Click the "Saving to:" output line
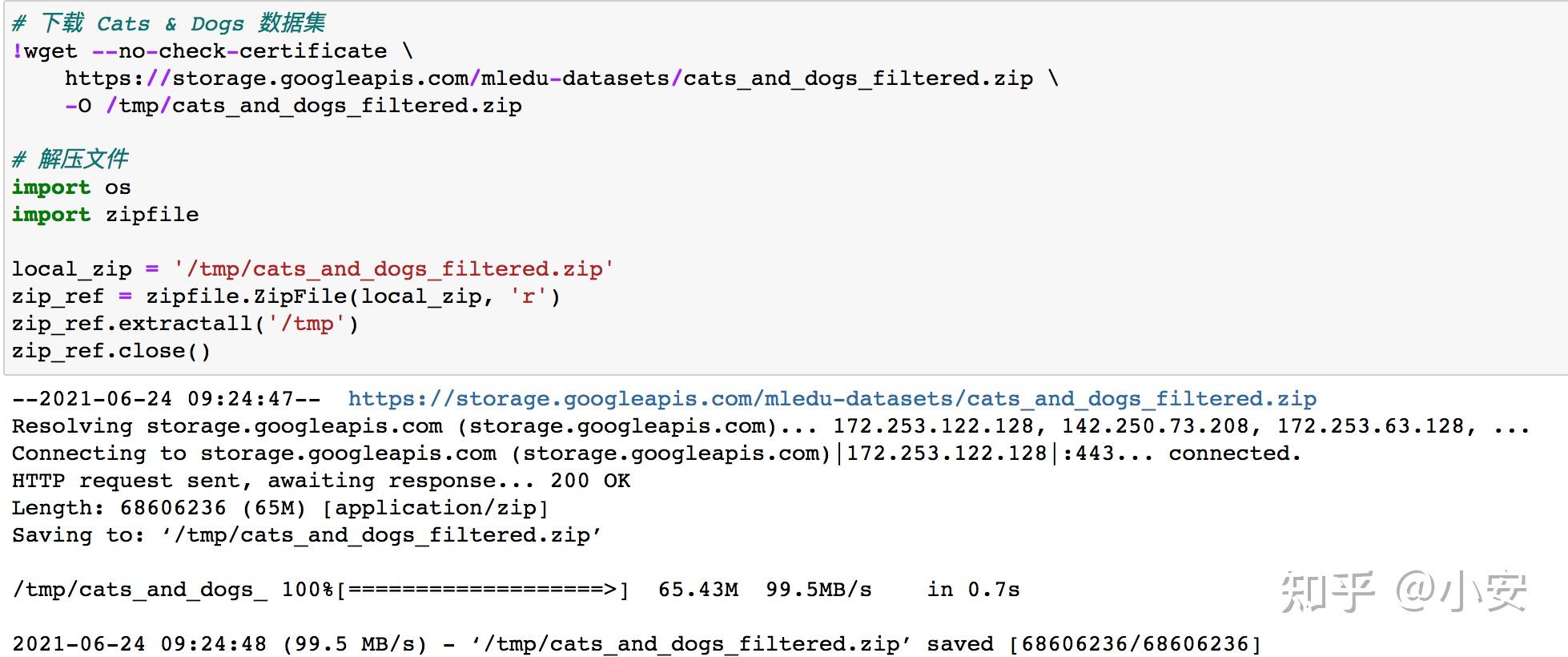Viewport: 1568px width, 657px height. tap(307, 535)
